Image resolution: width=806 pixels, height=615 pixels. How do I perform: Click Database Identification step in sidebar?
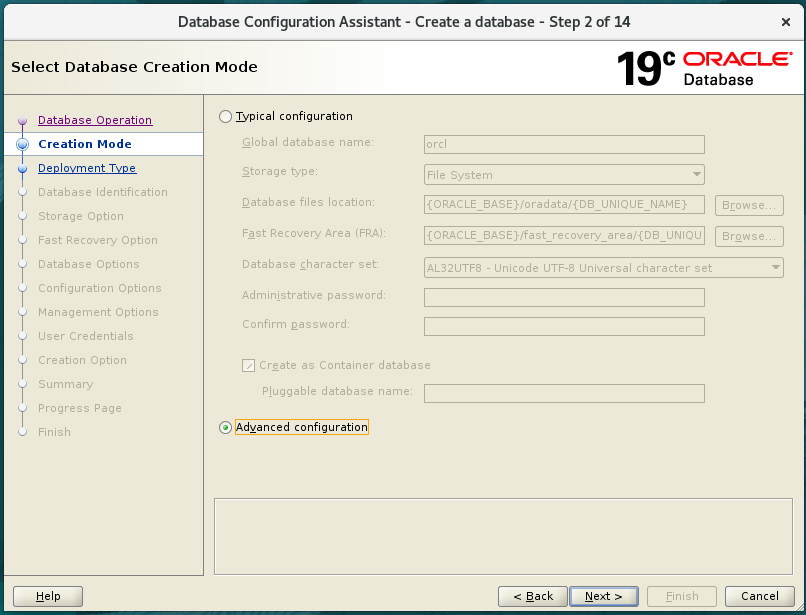point(103,192)
